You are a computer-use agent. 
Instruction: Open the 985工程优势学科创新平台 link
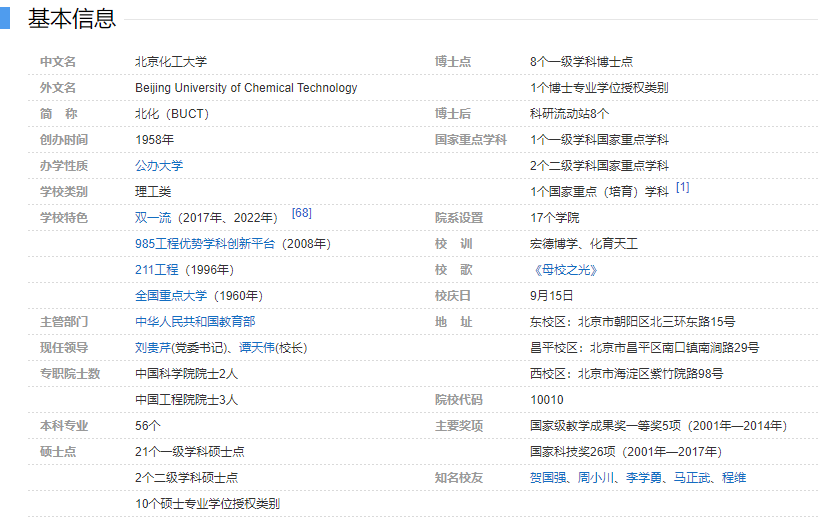205,244
